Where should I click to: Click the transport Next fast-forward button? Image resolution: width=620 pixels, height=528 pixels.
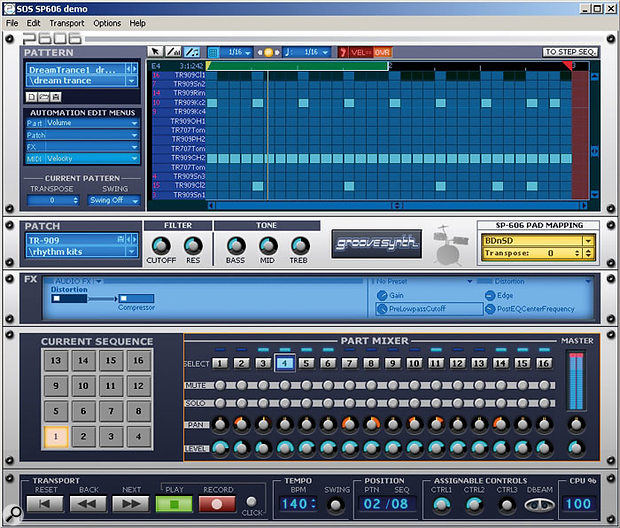pos(131,504)
